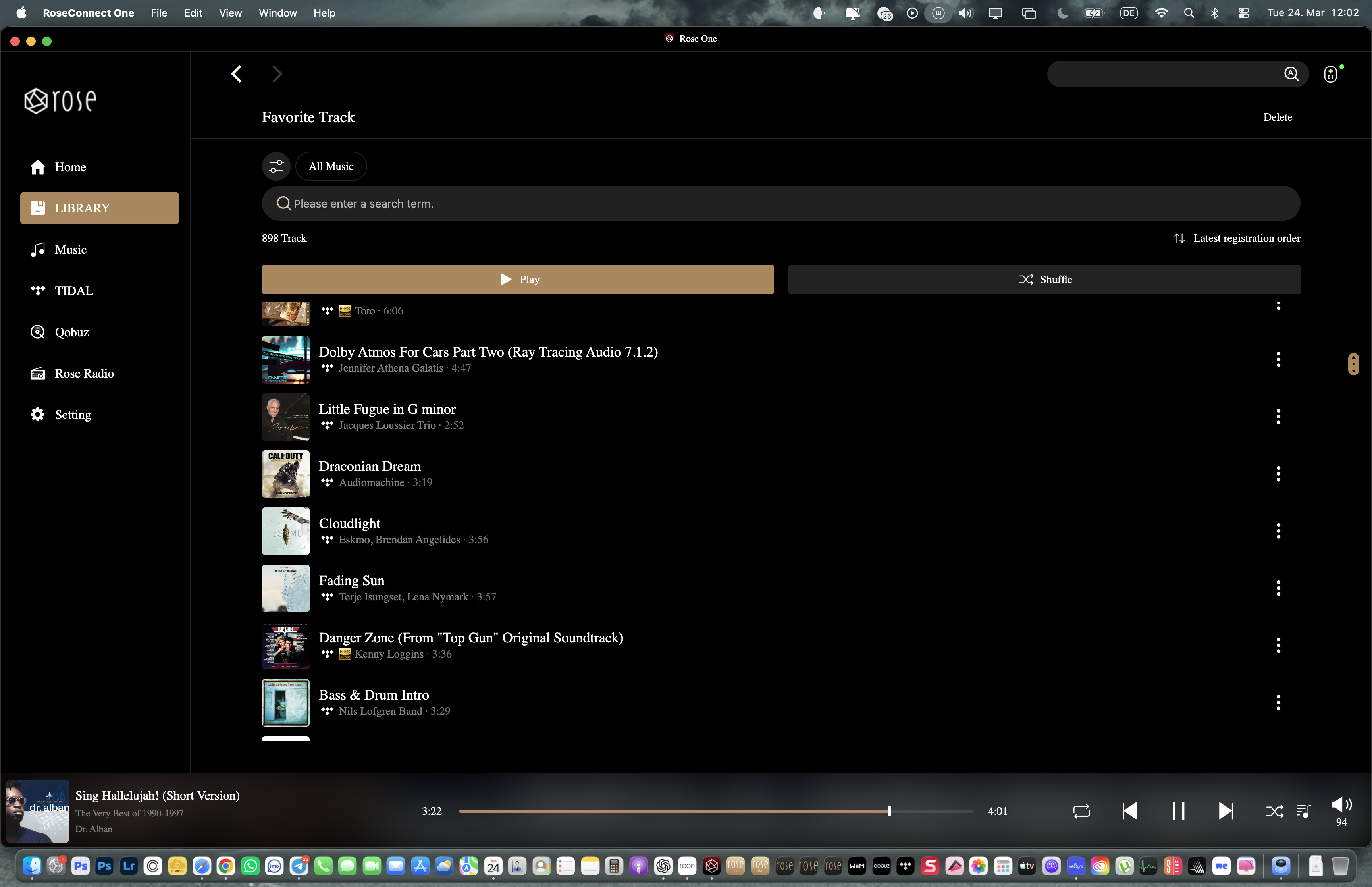The width and height of the screenshot is (1372, 887).
Task: Select TIDAL in the sidebar
Action: click(74, 291)
